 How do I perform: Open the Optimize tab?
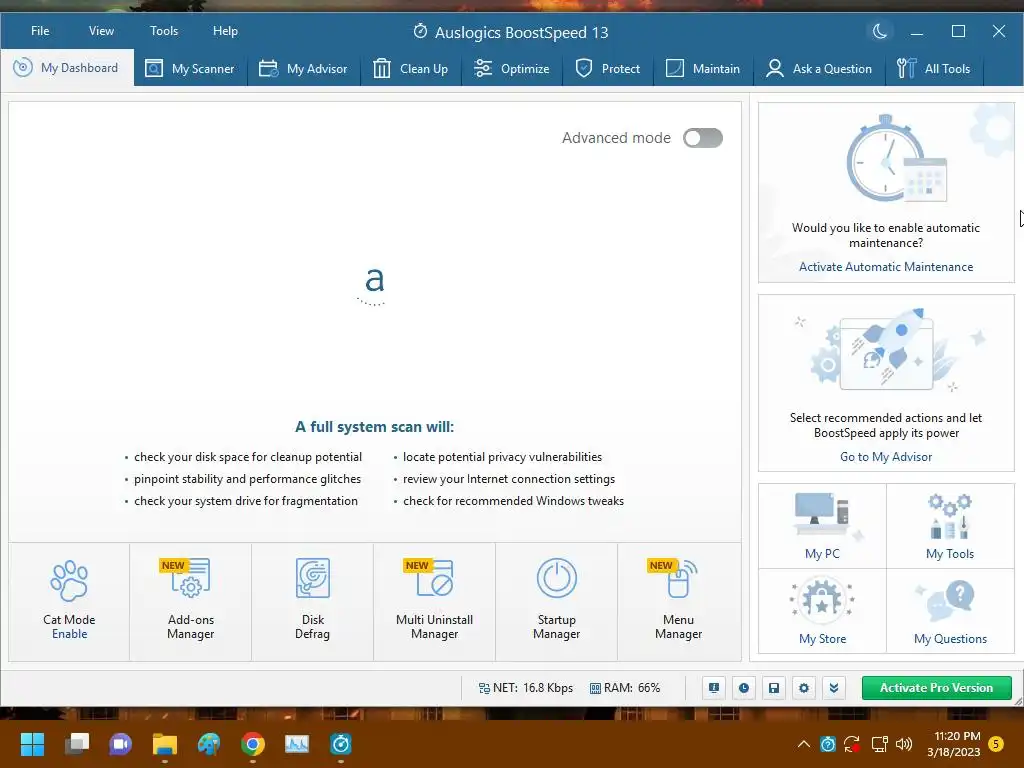point(512,69)
